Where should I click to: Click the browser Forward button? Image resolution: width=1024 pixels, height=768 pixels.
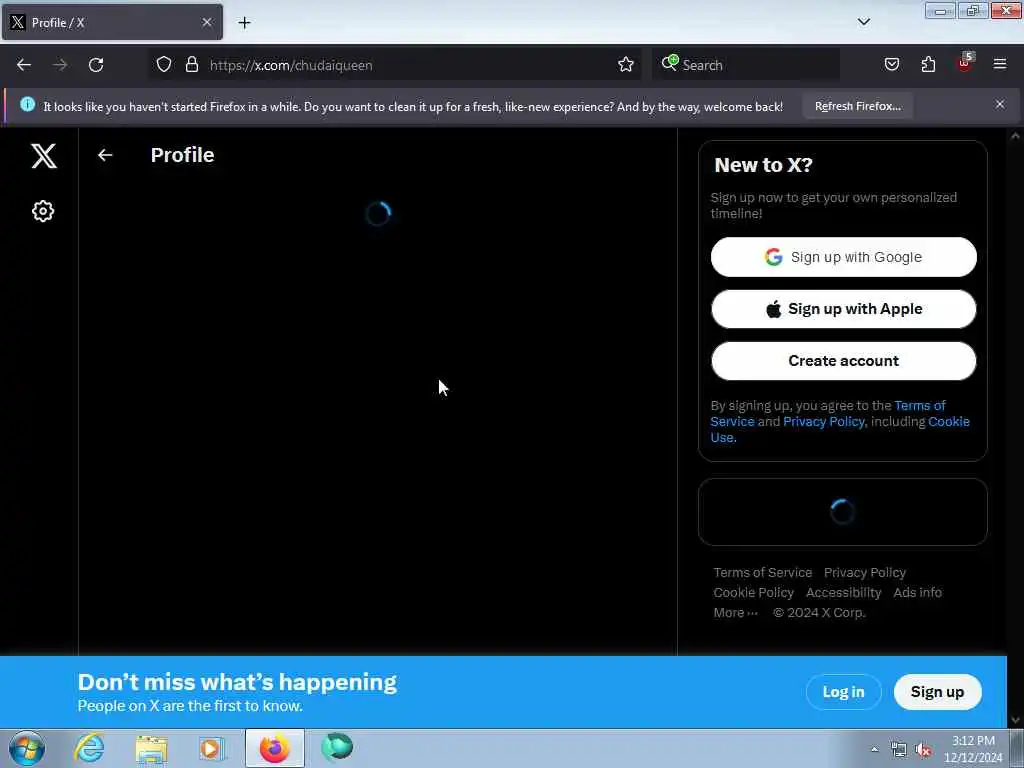(x=60, y=65)
